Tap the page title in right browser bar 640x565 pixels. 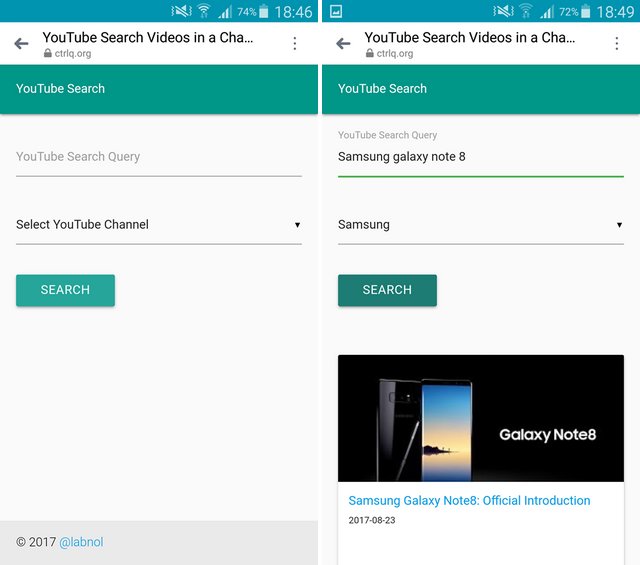(469, 38)
